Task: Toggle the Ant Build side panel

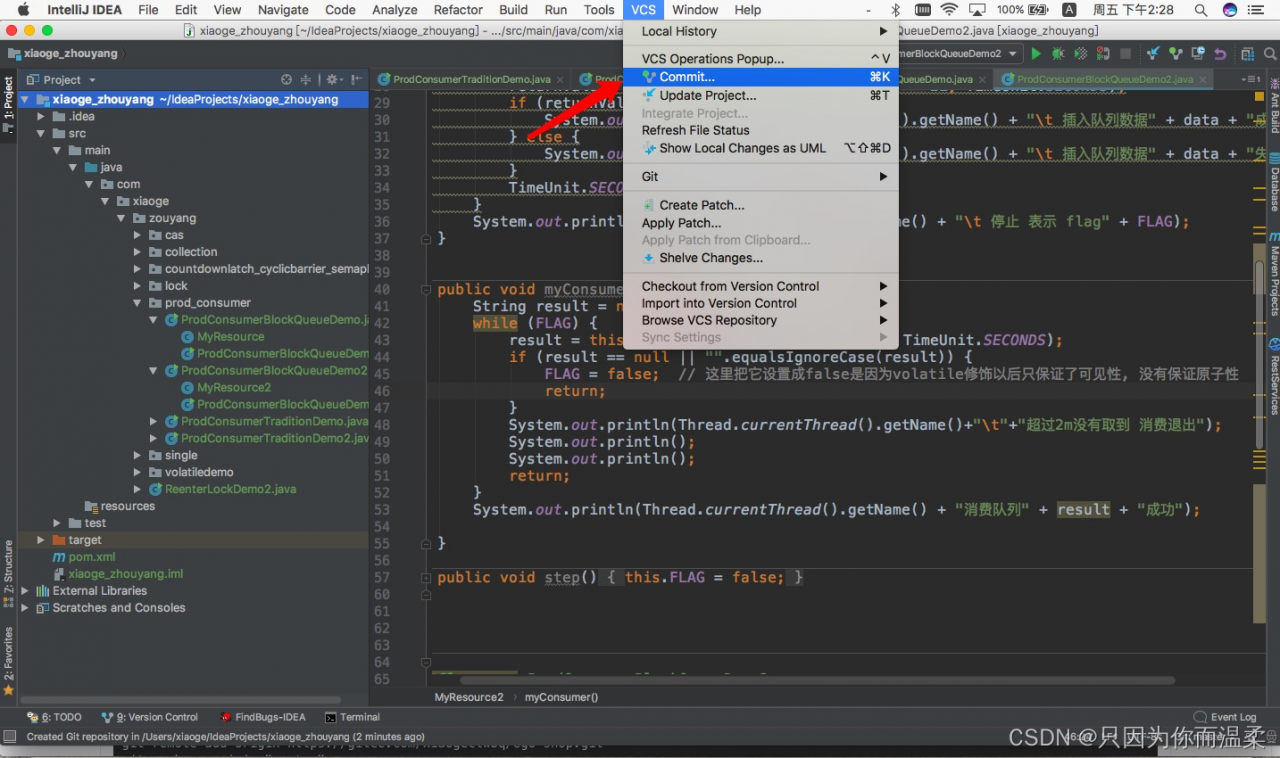Action: click(x=1274, y=106)
